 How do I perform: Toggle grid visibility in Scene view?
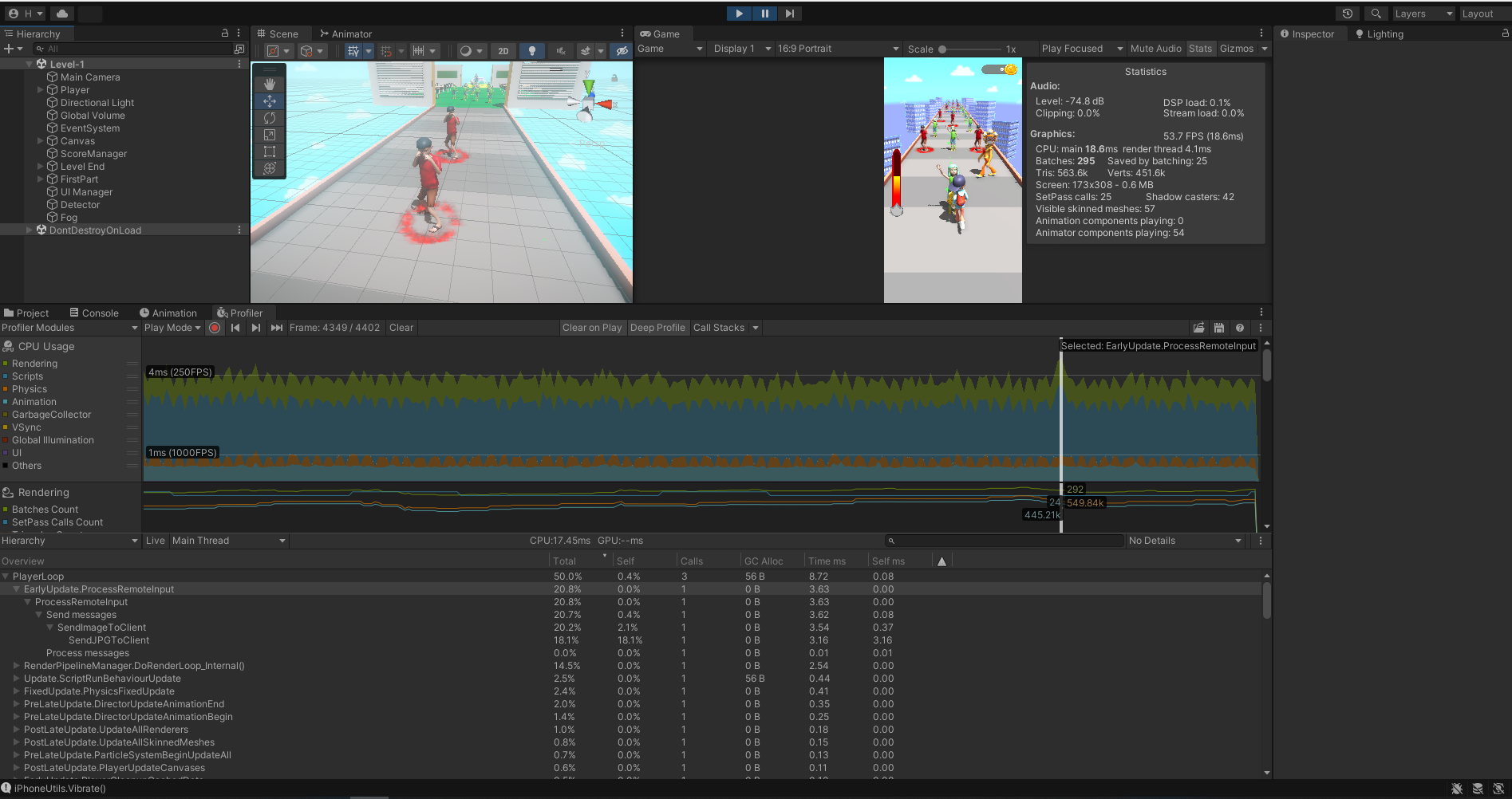(x=353, y=51)
